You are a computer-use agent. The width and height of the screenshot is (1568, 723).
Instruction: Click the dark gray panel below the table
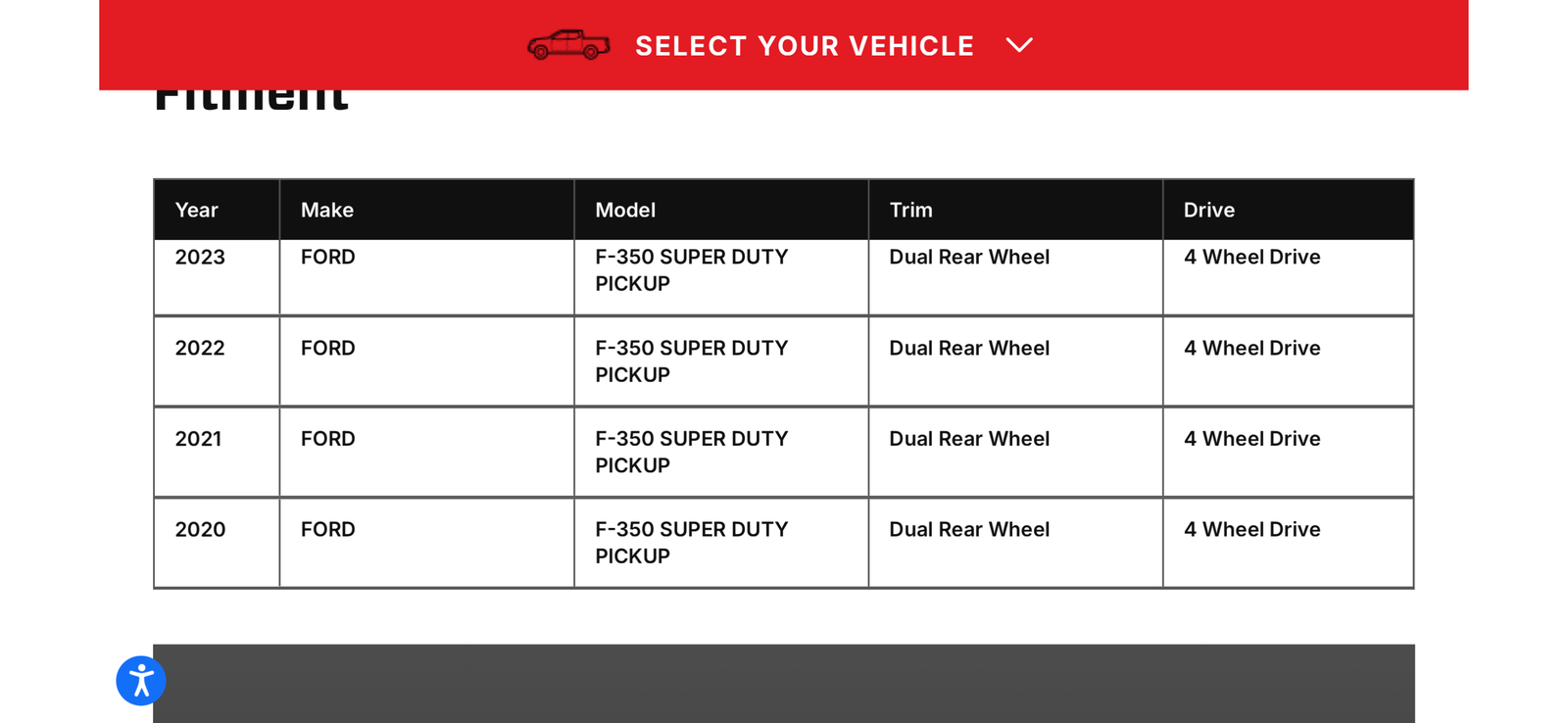[784, 684]
